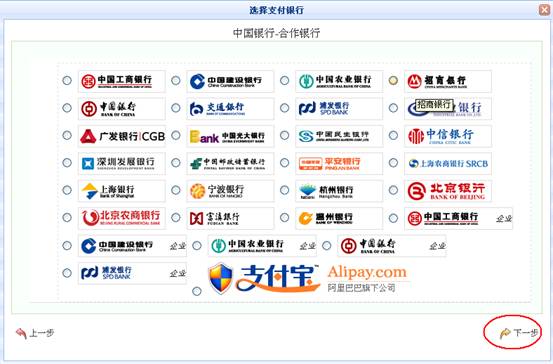
Task: Click the 中国工商银行 企业 logo
Action: [x=458, y=218]
